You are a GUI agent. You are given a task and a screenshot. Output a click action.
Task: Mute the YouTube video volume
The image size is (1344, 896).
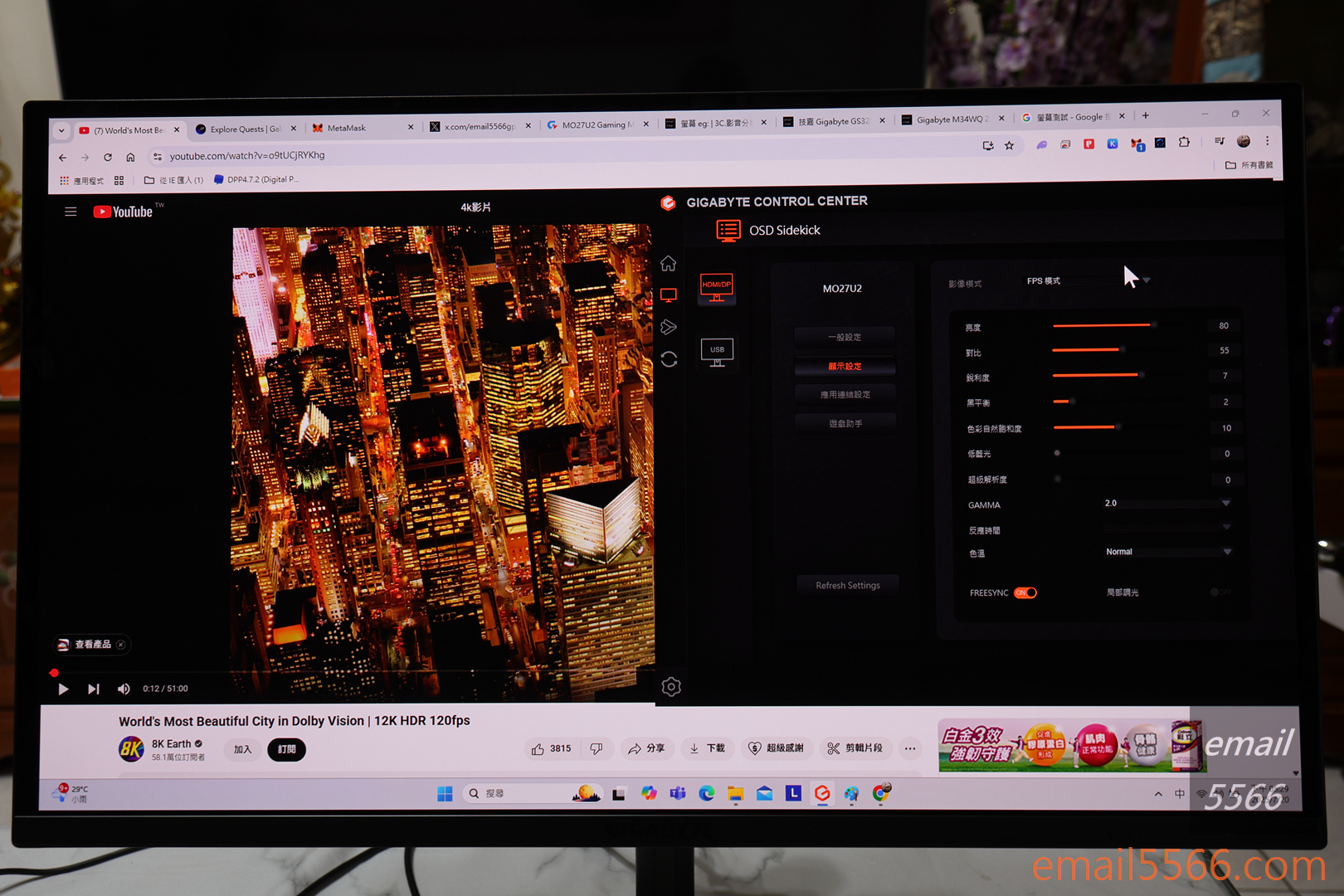click(124, 689)
